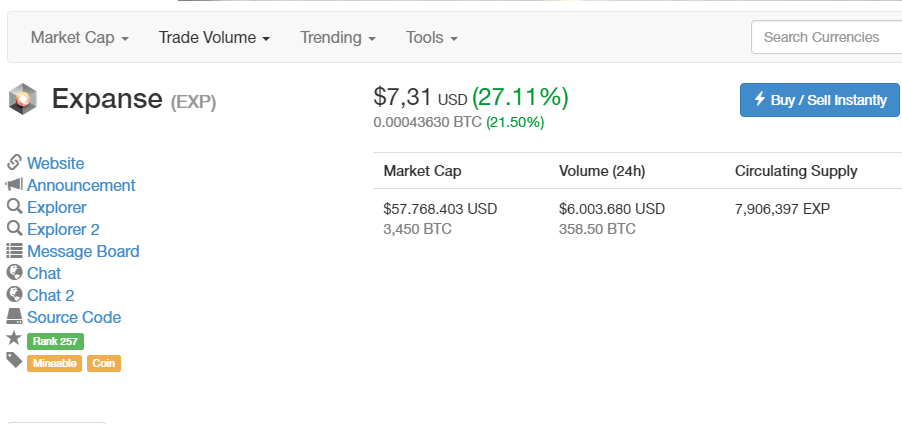Image resolution: width=902 pixels, height=424 pixels.
Task: Click the Expanse coin logo icon
Action: [22, 99]
